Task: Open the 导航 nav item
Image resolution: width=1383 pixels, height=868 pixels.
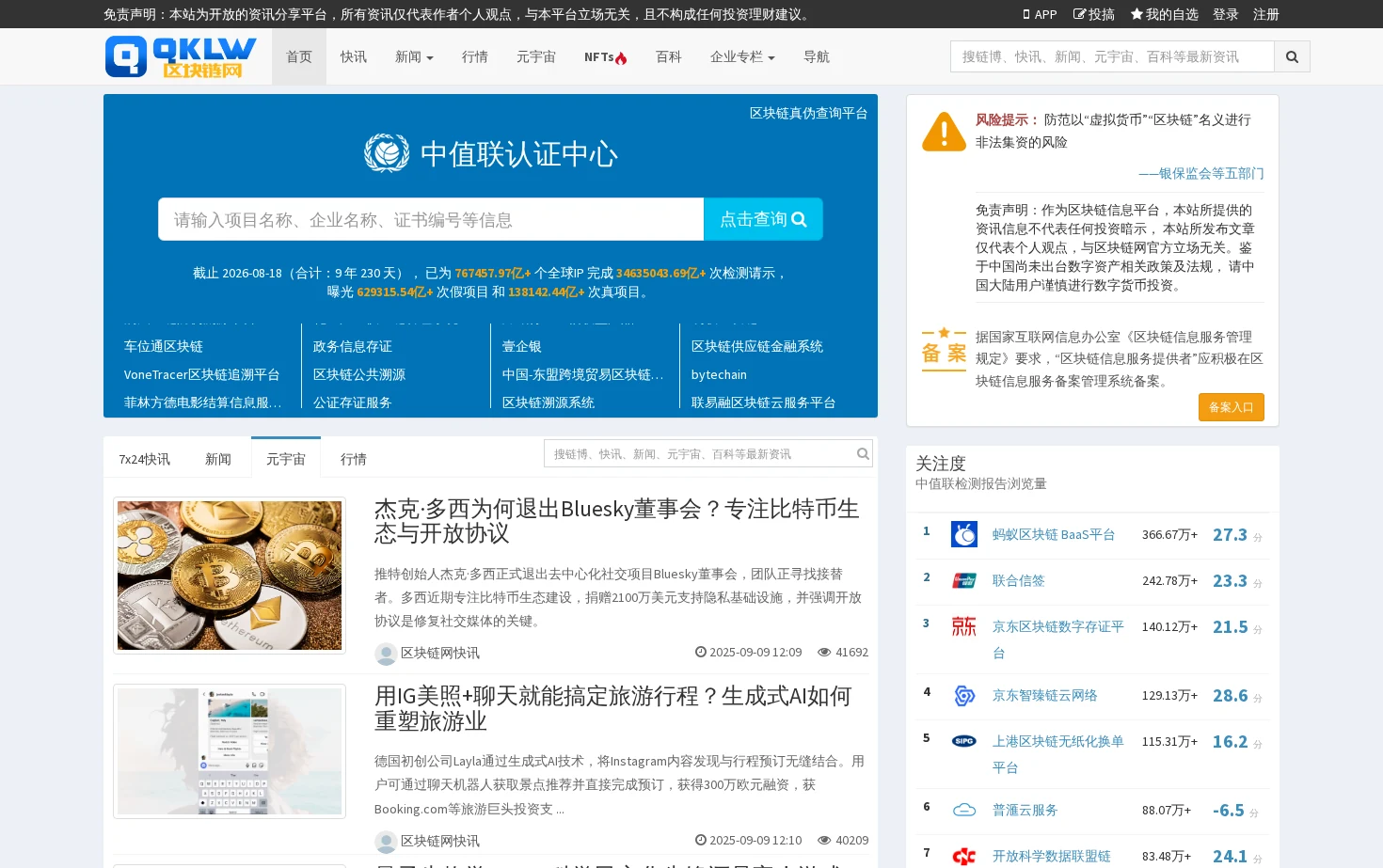Action: pos(817,56)
